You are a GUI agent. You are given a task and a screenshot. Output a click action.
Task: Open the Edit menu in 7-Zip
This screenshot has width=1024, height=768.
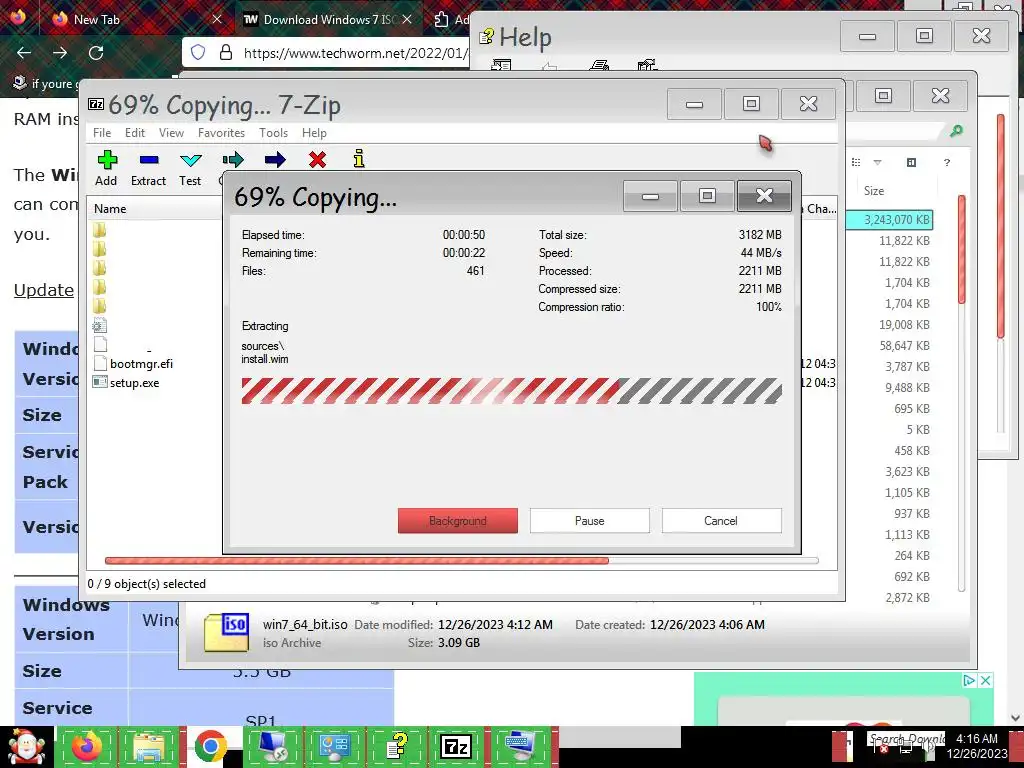tap(135, 133)
